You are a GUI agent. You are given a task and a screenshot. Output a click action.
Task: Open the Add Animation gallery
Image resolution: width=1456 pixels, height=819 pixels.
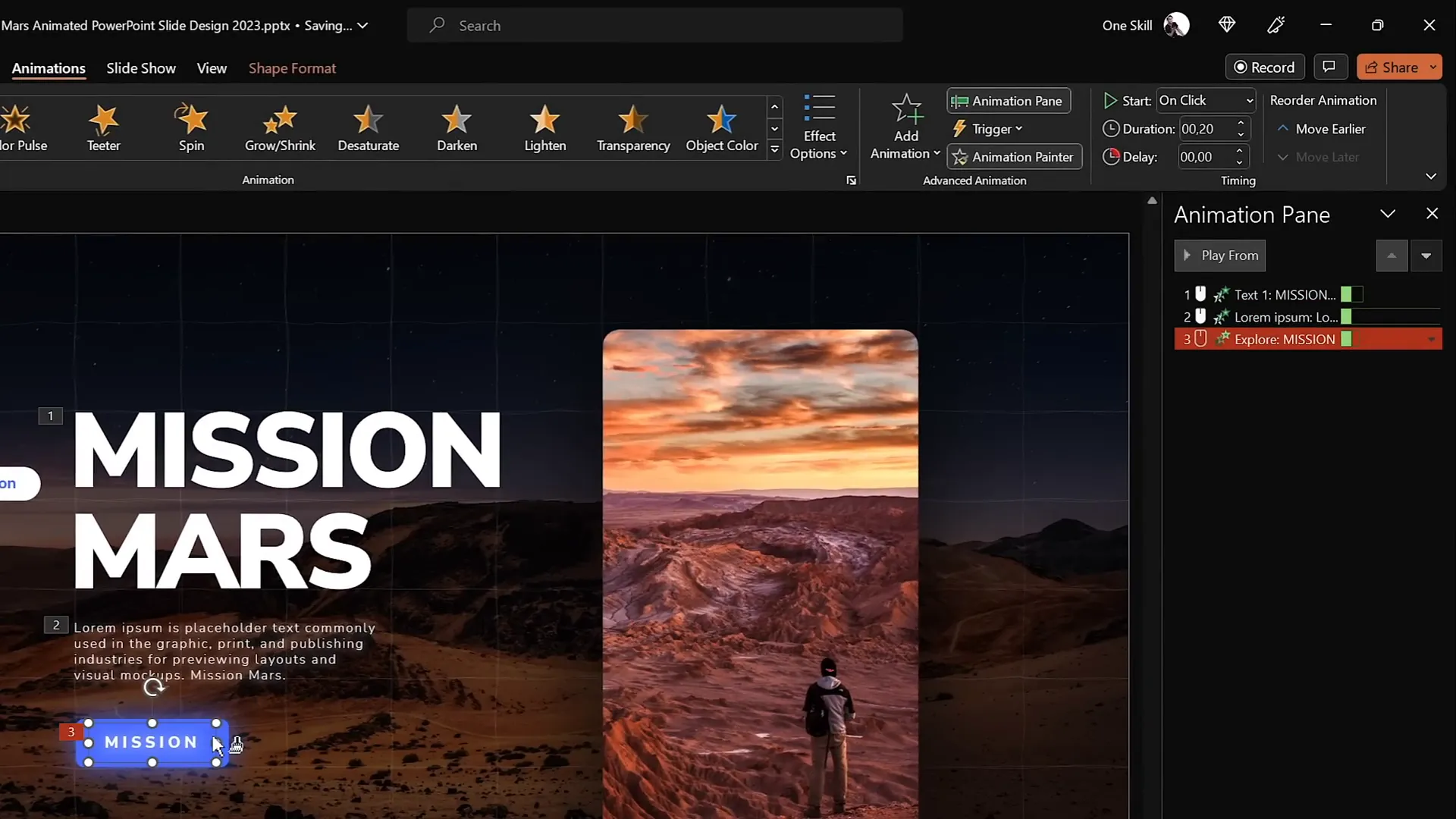[x=905, y=128]
